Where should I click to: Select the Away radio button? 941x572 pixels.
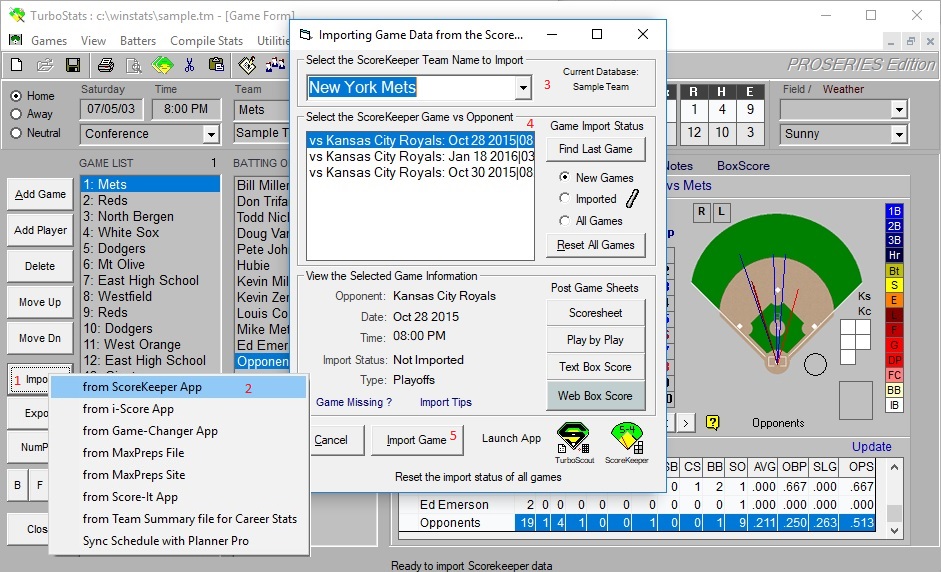(x=16, y=114)
